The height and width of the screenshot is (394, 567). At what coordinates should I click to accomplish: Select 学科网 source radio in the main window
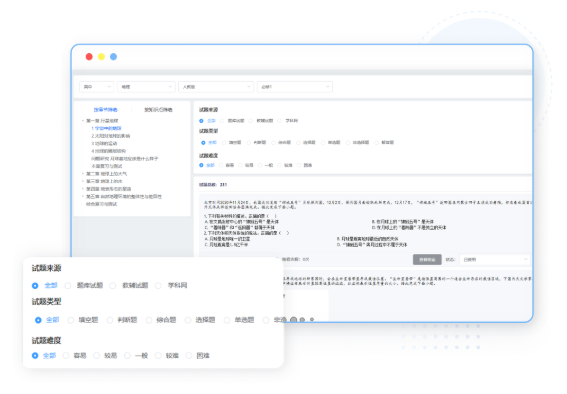(279, 121)
